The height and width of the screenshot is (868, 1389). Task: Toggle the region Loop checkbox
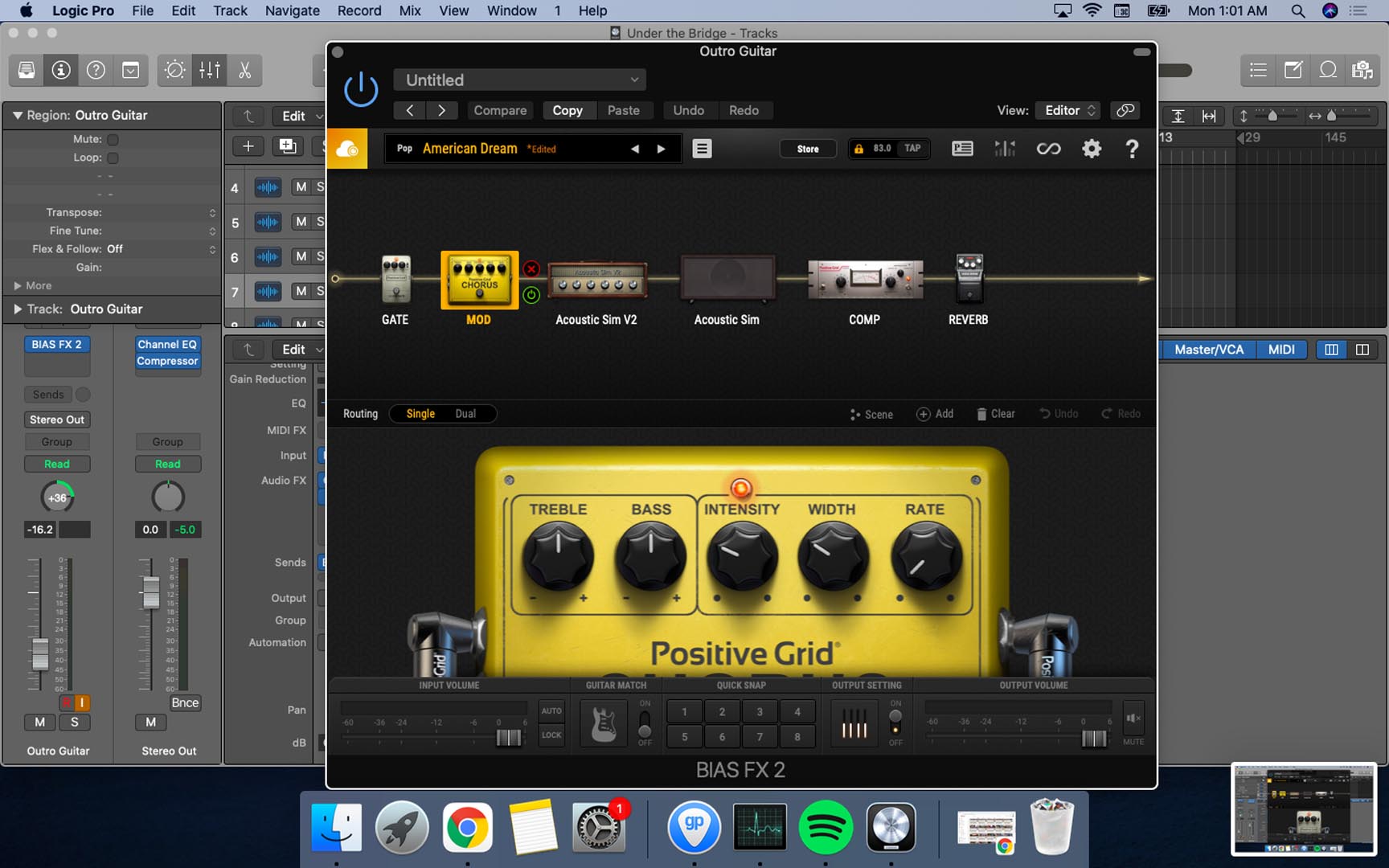point(113,158)
